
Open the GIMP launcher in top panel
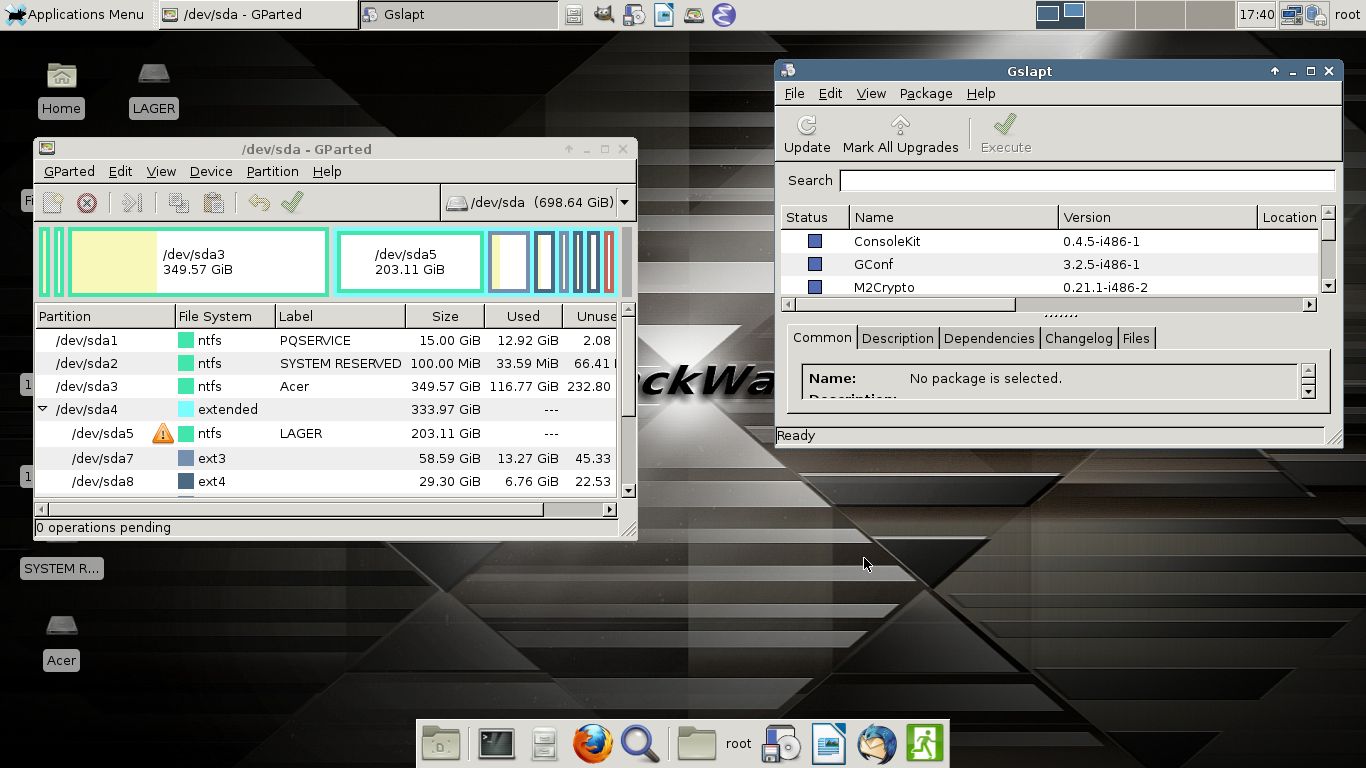click(603, 15)
